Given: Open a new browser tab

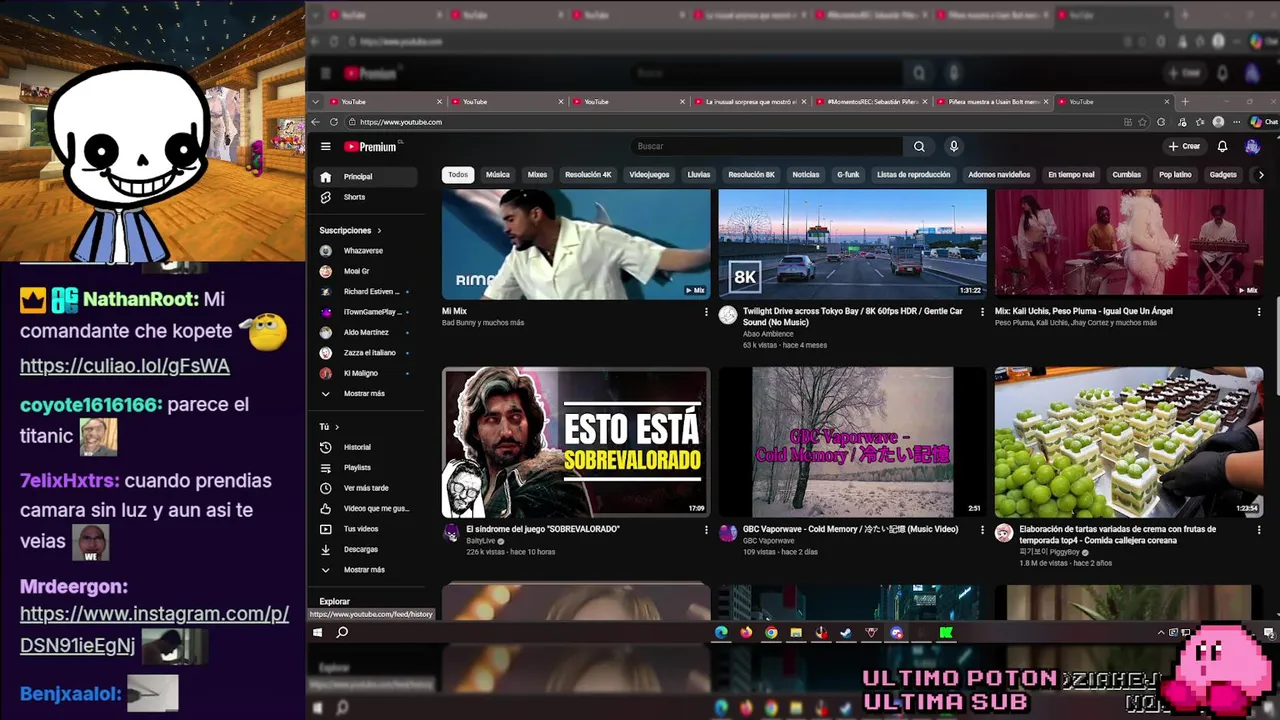Looking at the screenshot, I should 1185,101.
